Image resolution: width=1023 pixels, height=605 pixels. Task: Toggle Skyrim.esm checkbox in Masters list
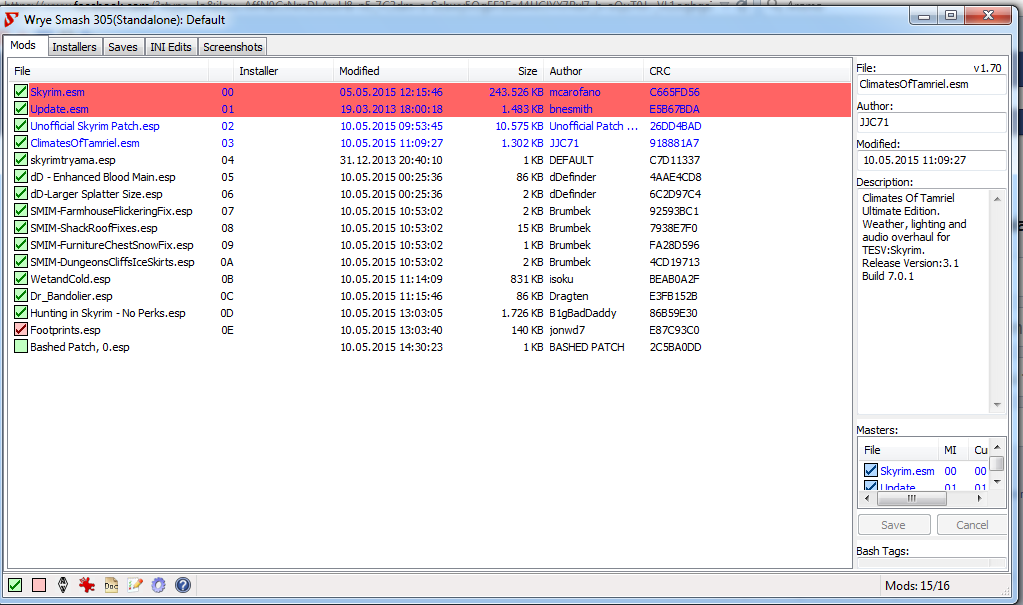tap(871, 471)
